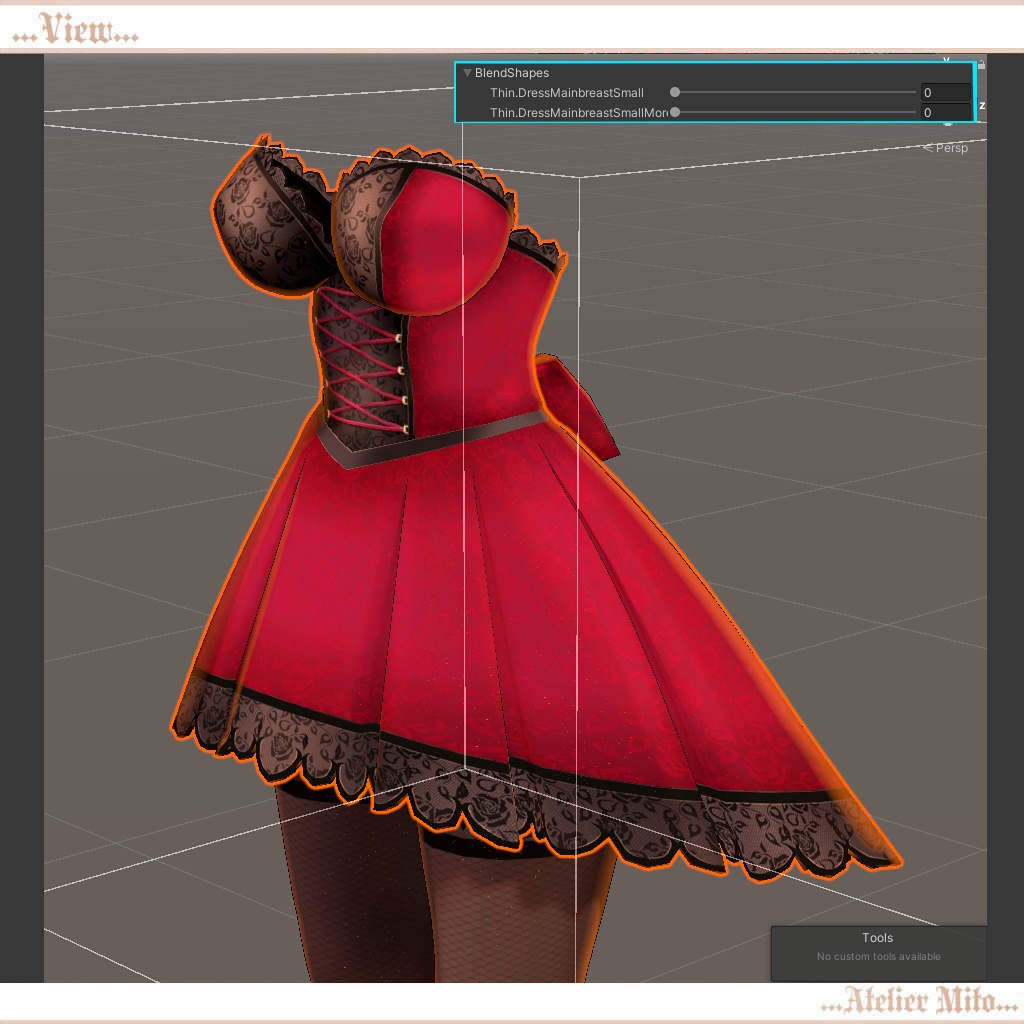Toggle the Persp projection mode label
1024x1024 pixels.
click(x=946, y=148)
